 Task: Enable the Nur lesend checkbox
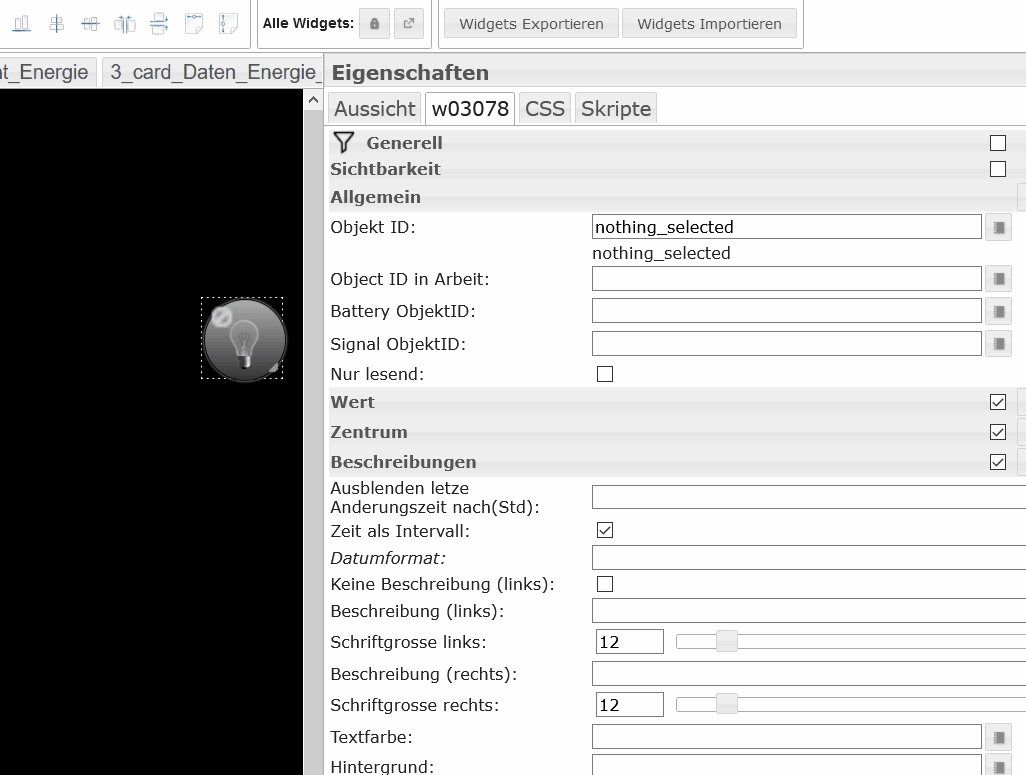point(604,374)
